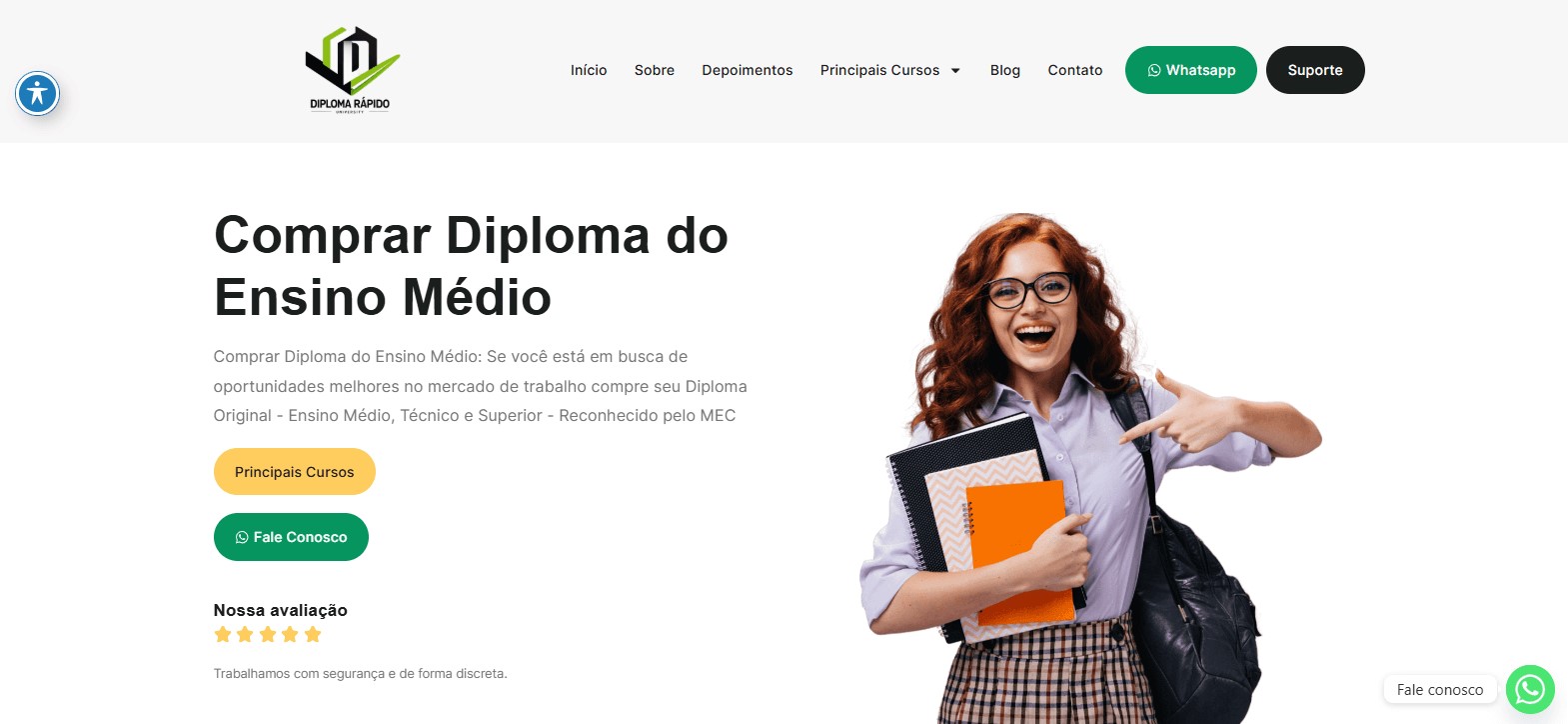This screenshot has height=724, width=1568.
Task: Click the green Fale Conosco button
Action: point(291,537)
